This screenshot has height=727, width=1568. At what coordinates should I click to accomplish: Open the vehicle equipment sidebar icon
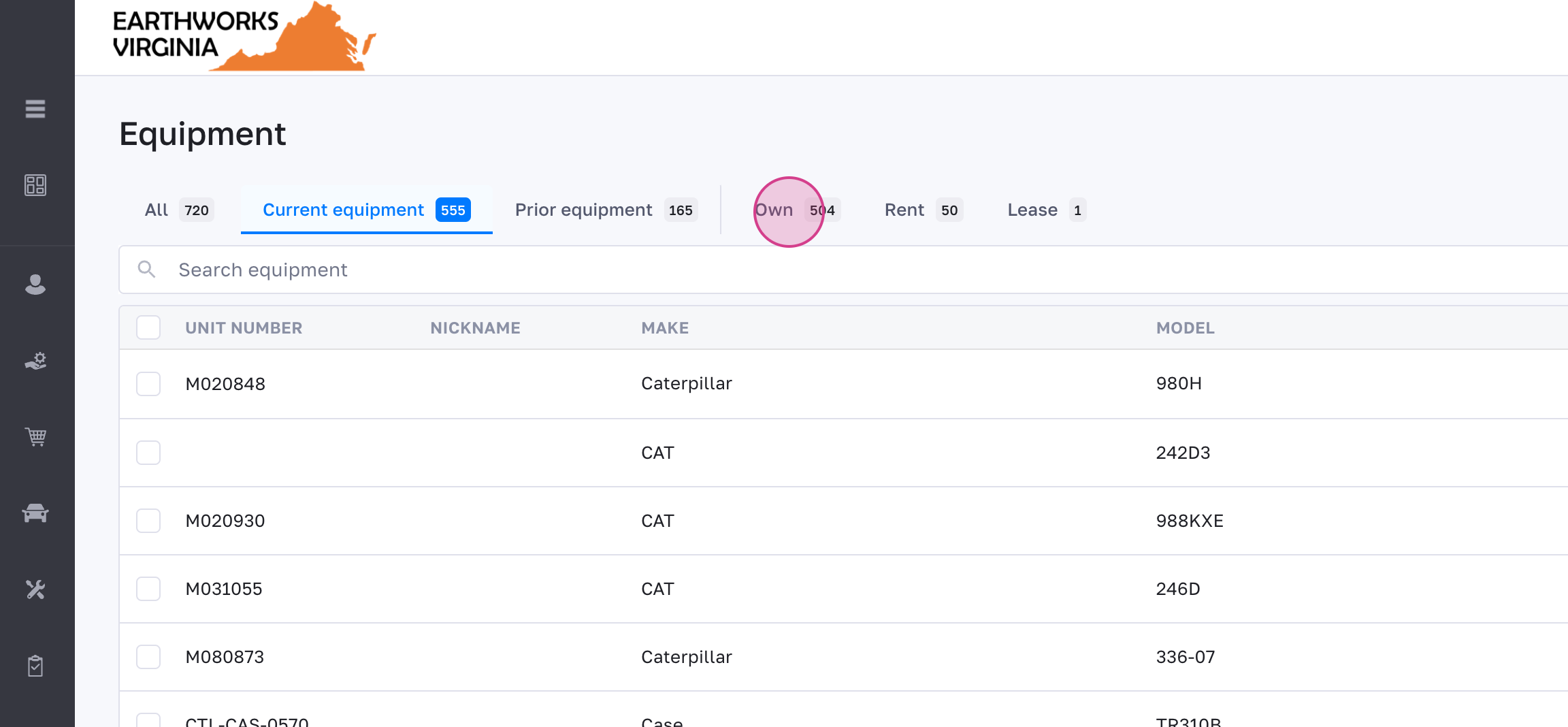(x=35, y=513)
